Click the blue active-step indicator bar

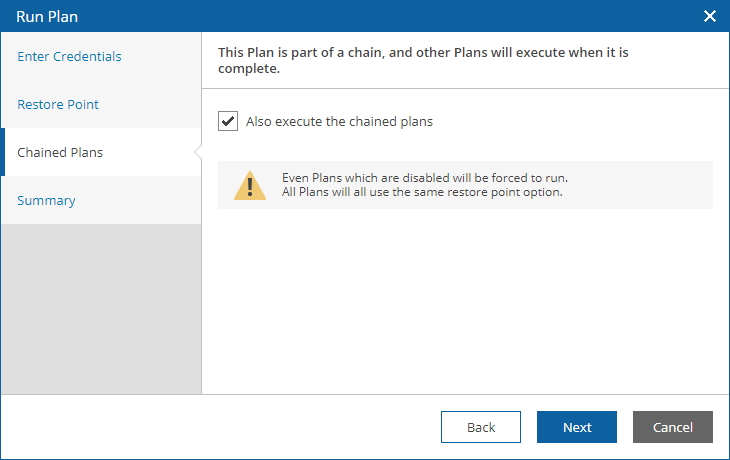2,152
